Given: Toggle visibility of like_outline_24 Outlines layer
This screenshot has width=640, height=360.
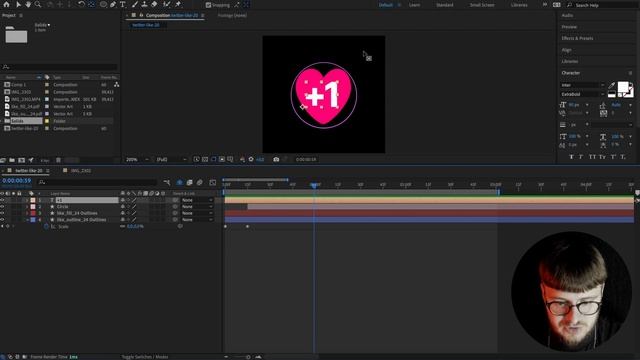Looking at the screenshot, I should 2,220.
